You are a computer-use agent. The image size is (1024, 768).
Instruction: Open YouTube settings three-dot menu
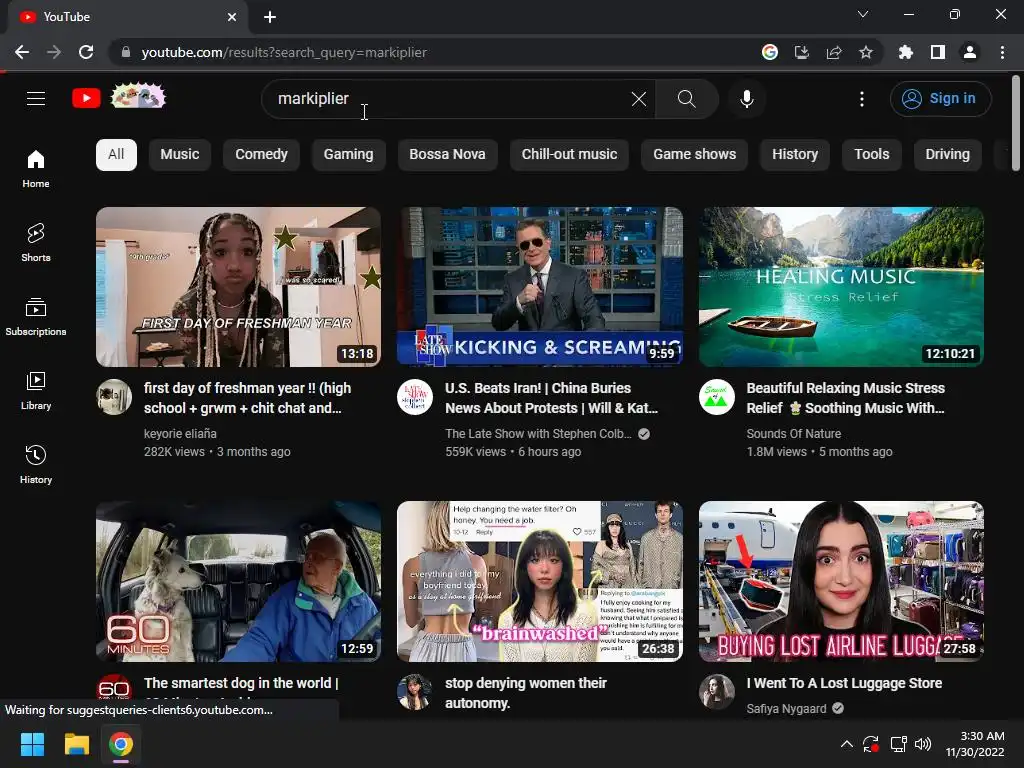pyautogui.click(x=861, y=99)
